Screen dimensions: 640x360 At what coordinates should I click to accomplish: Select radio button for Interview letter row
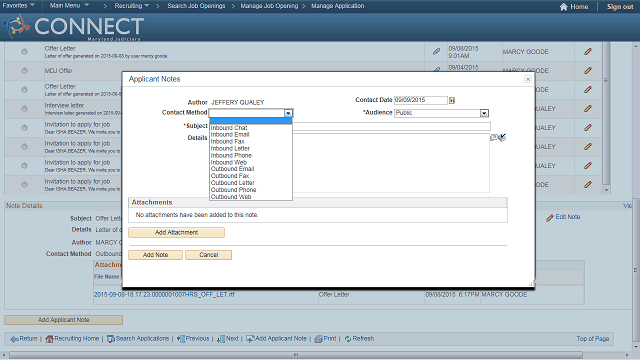(24, 109)
